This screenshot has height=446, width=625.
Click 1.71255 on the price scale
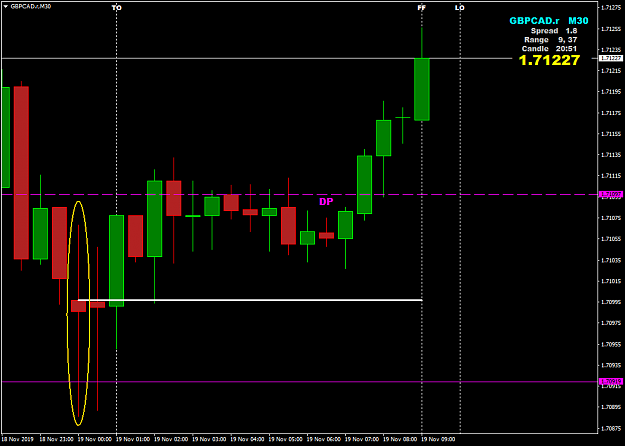pos(611,29)
